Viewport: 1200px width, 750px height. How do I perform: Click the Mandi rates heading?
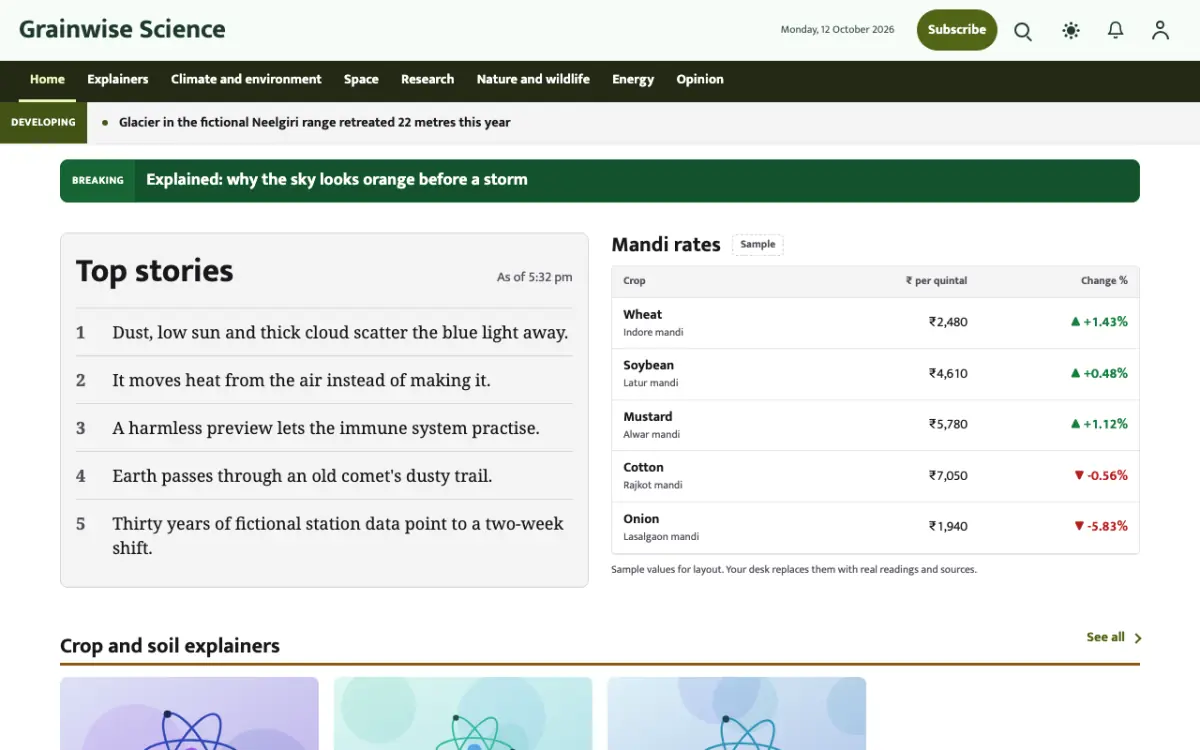tap(666, 245)
